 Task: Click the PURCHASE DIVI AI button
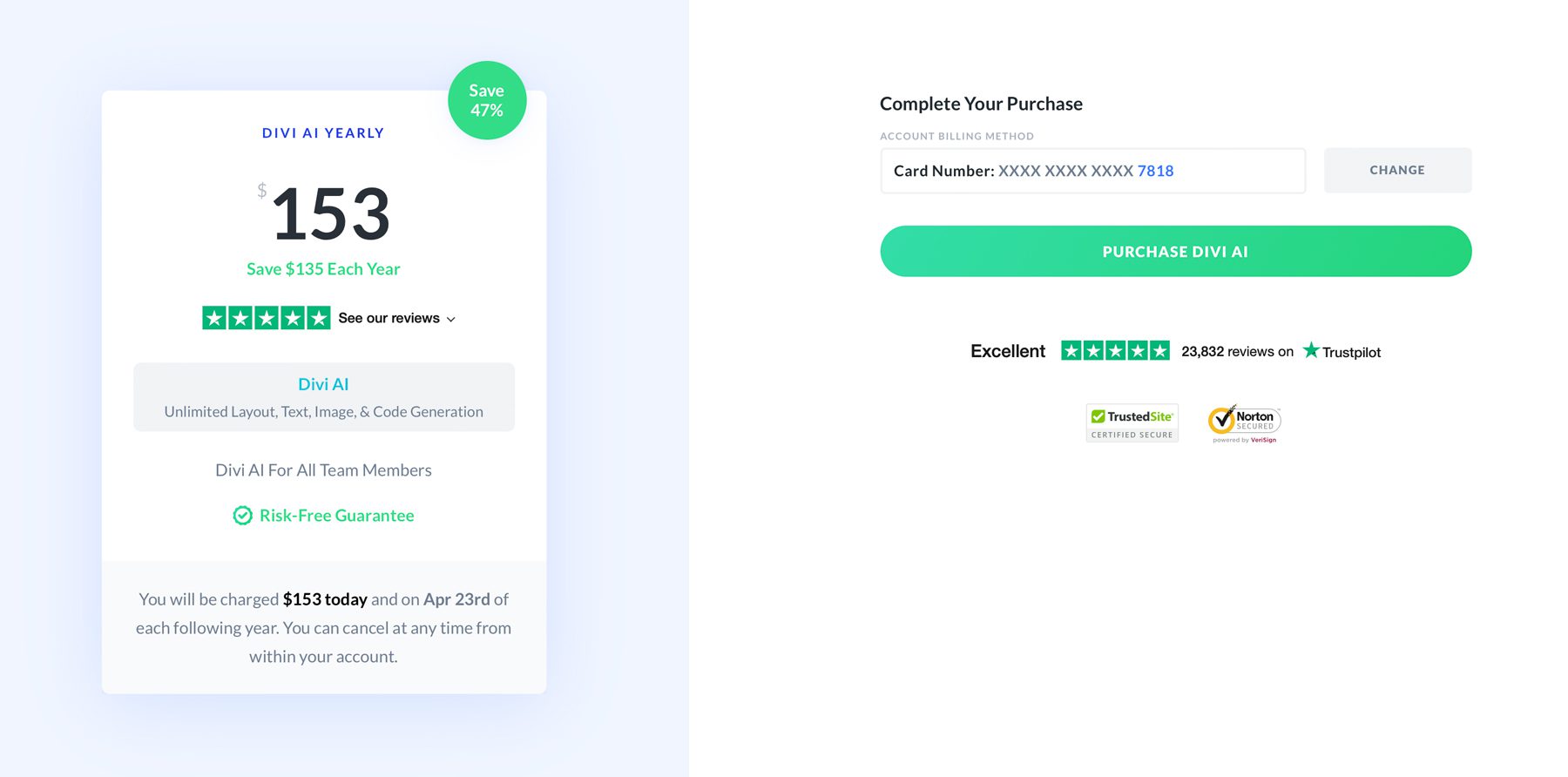[x=1175, y=251]
